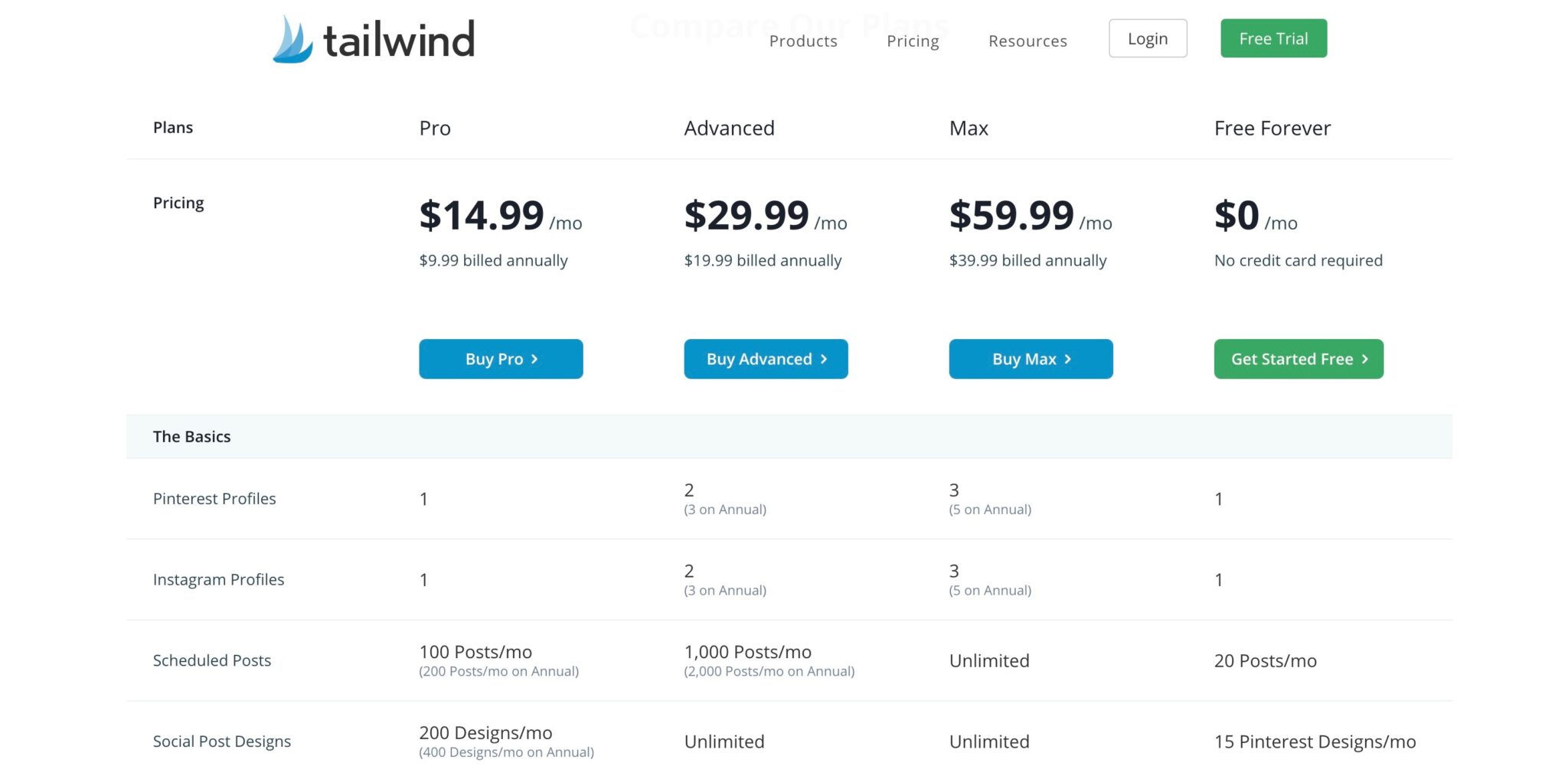Select the Free Forever plan heading
The image size is (1568, 769).
coord(1272,128)
